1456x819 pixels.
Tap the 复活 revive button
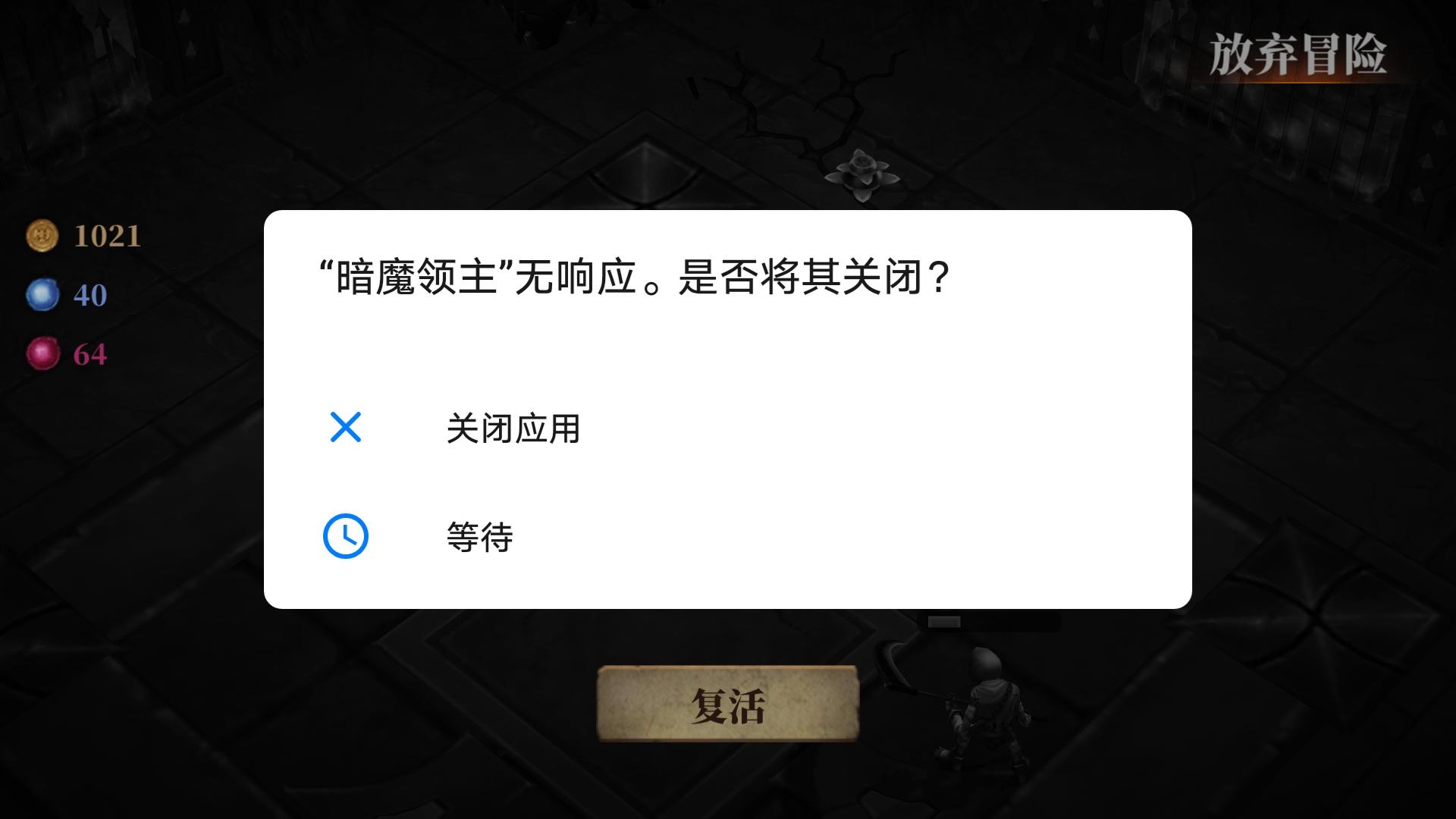pyautogui.click(x=728, y=704)
